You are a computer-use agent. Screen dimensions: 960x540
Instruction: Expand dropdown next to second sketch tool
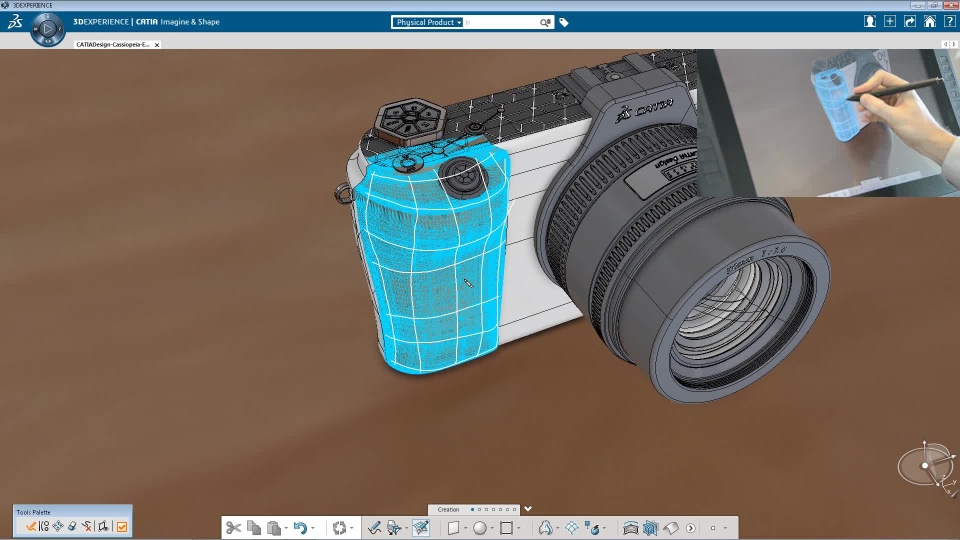(x=407, y=528)
